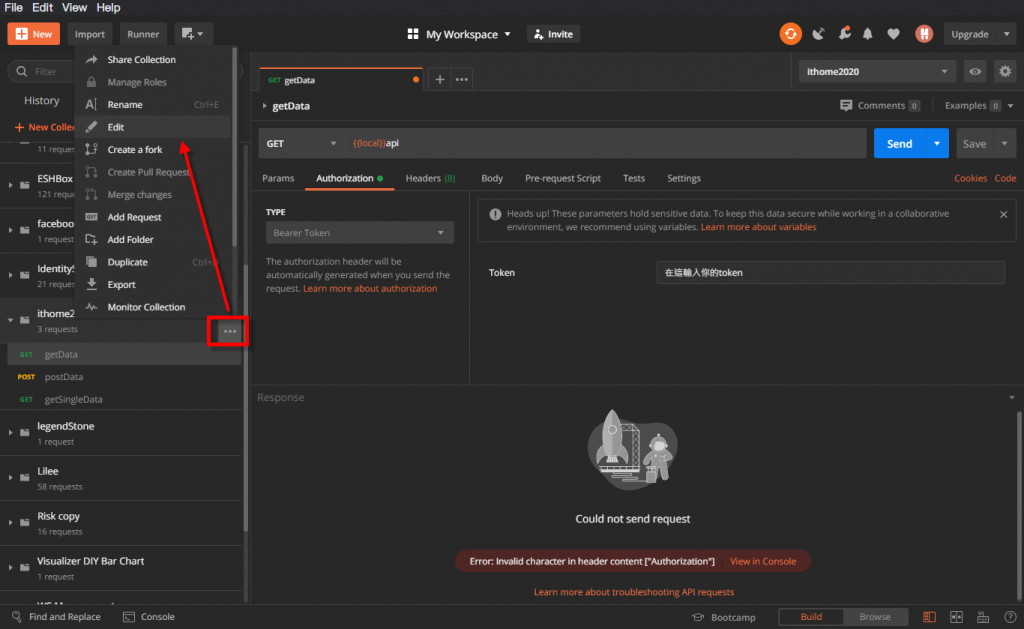Click the request URL input field
This screenshot has height=629, width=1024.
[605, 143]
